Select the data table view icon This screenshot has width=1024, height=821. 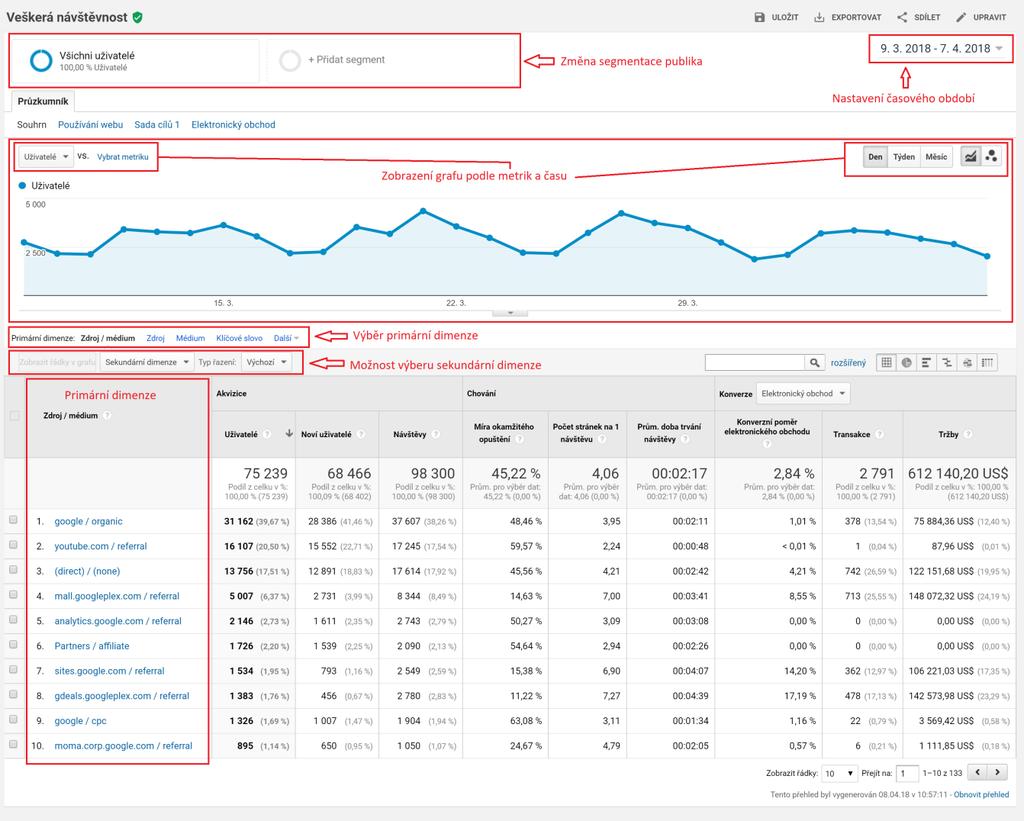886,362
